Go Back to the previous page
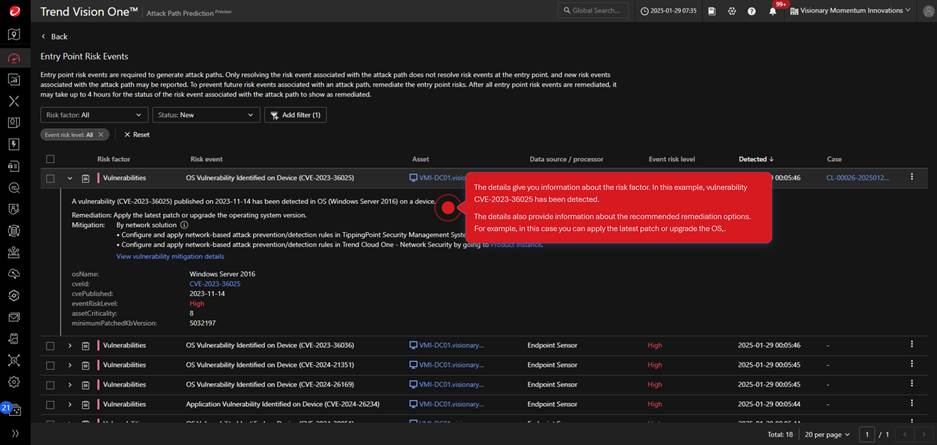This screenshot has width=937, height=445. click(54, 36)
